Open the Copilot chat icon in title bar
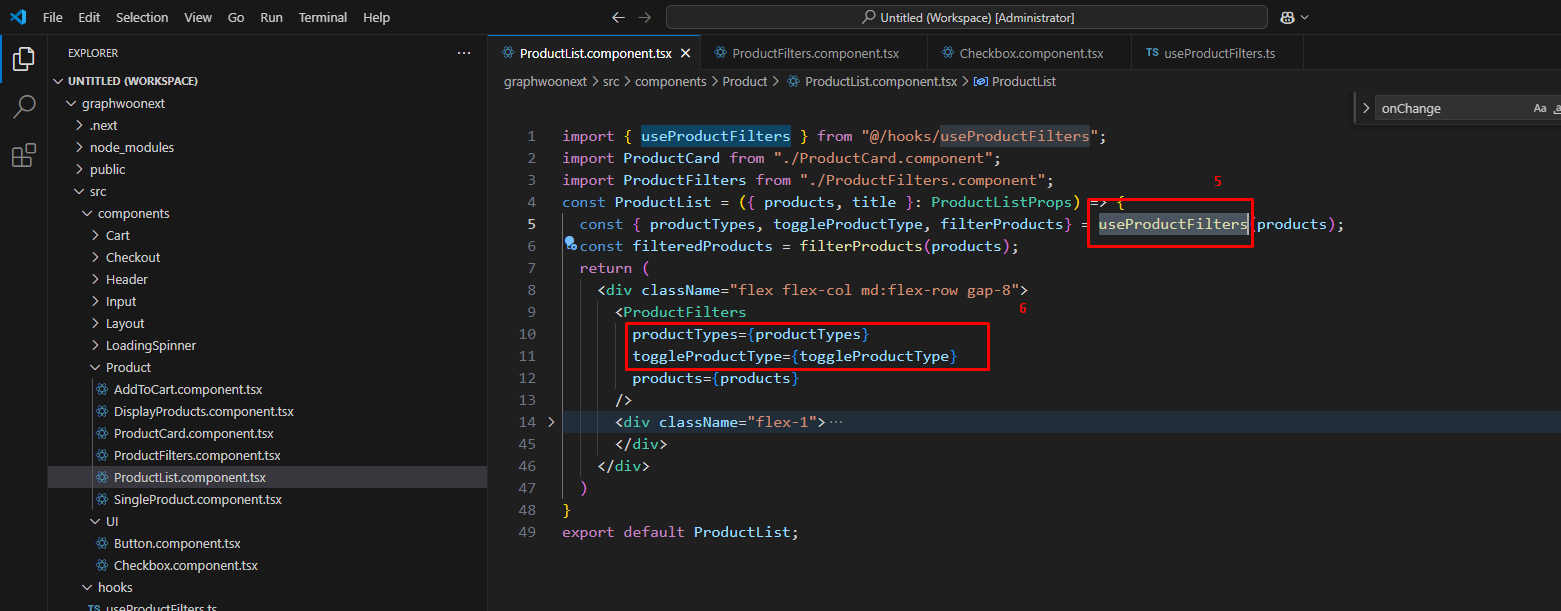1561x611 pixels. coord(1288,18)
